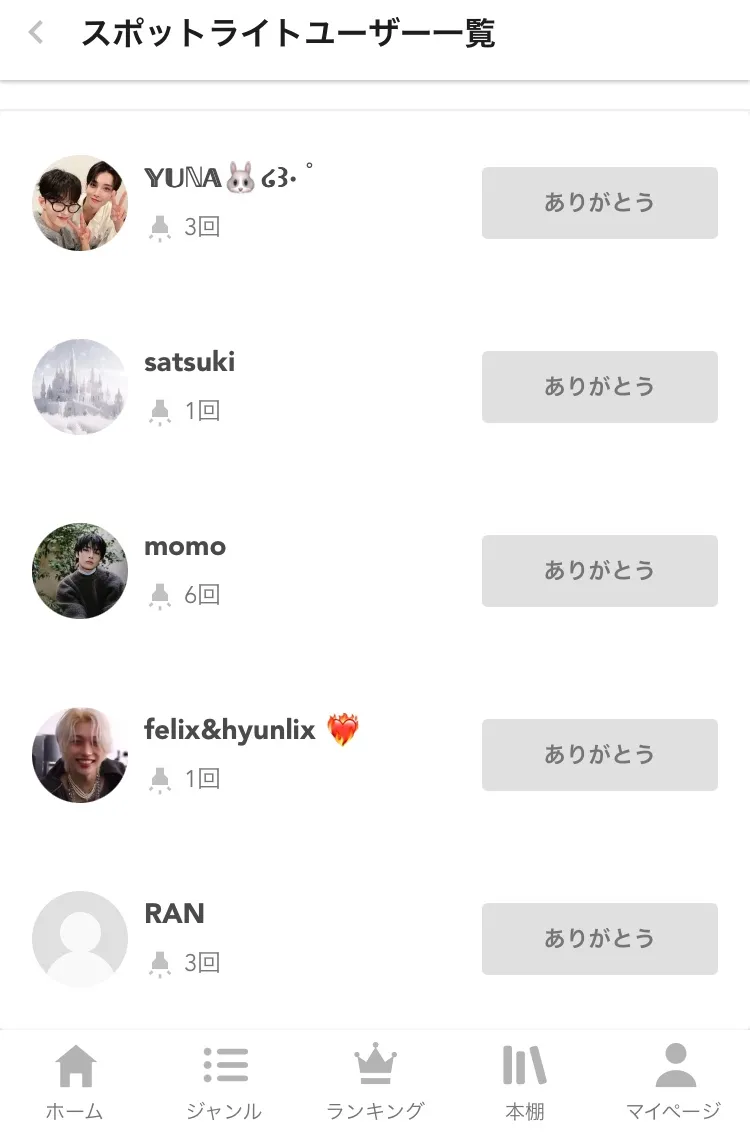
Task: Open YUNA's profile picture
Action: coord(80,203)
